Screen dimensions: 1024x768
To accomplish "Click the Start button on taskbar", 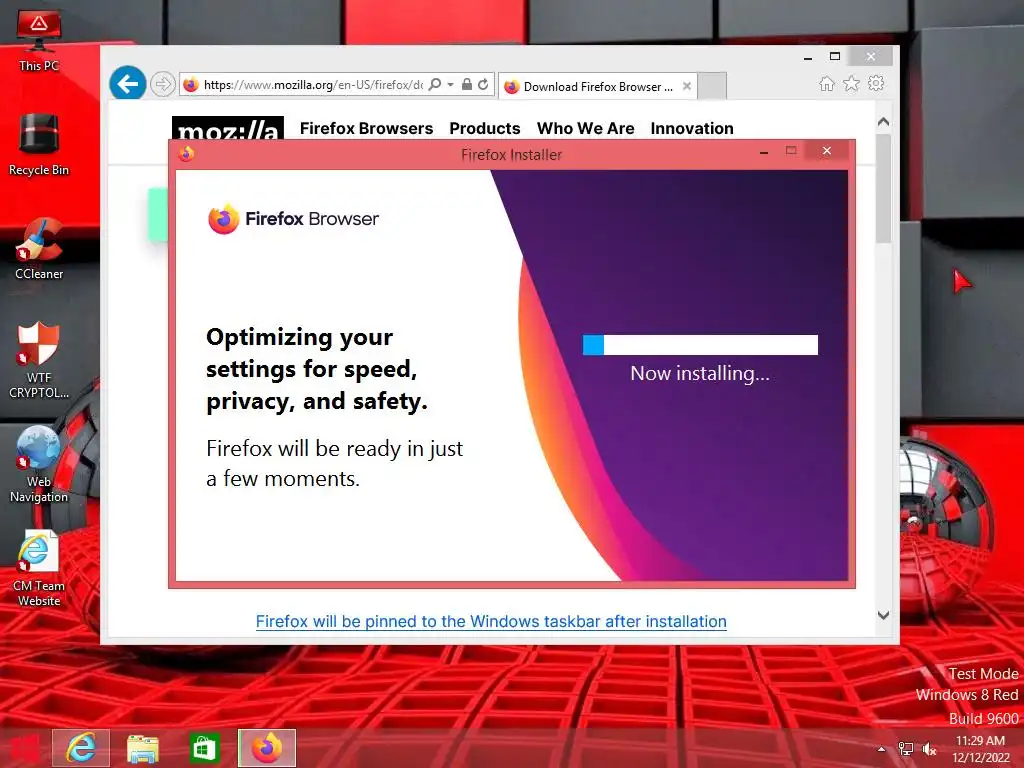I will (24, 749).
